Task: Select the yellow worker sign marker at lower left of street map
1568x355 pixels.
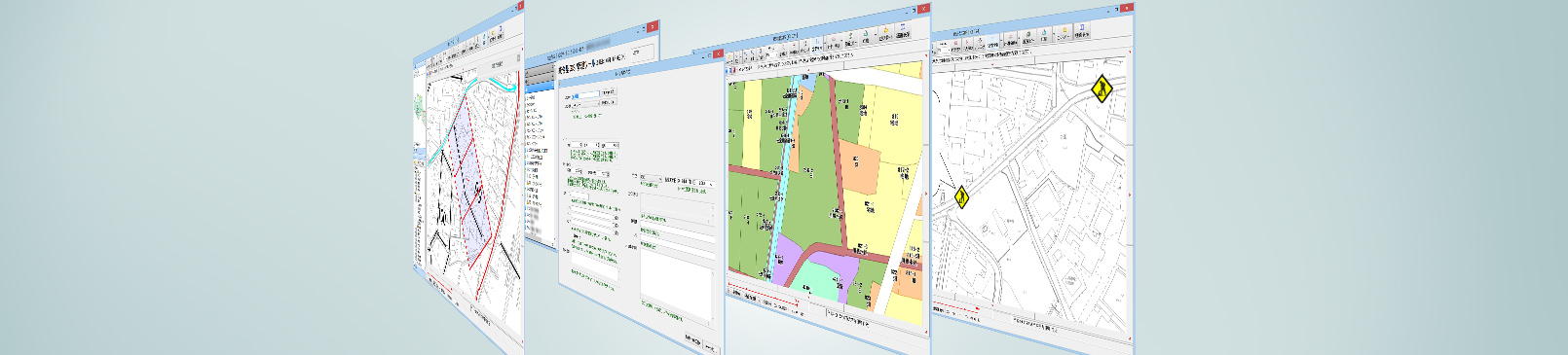Action: pos(961,197)
